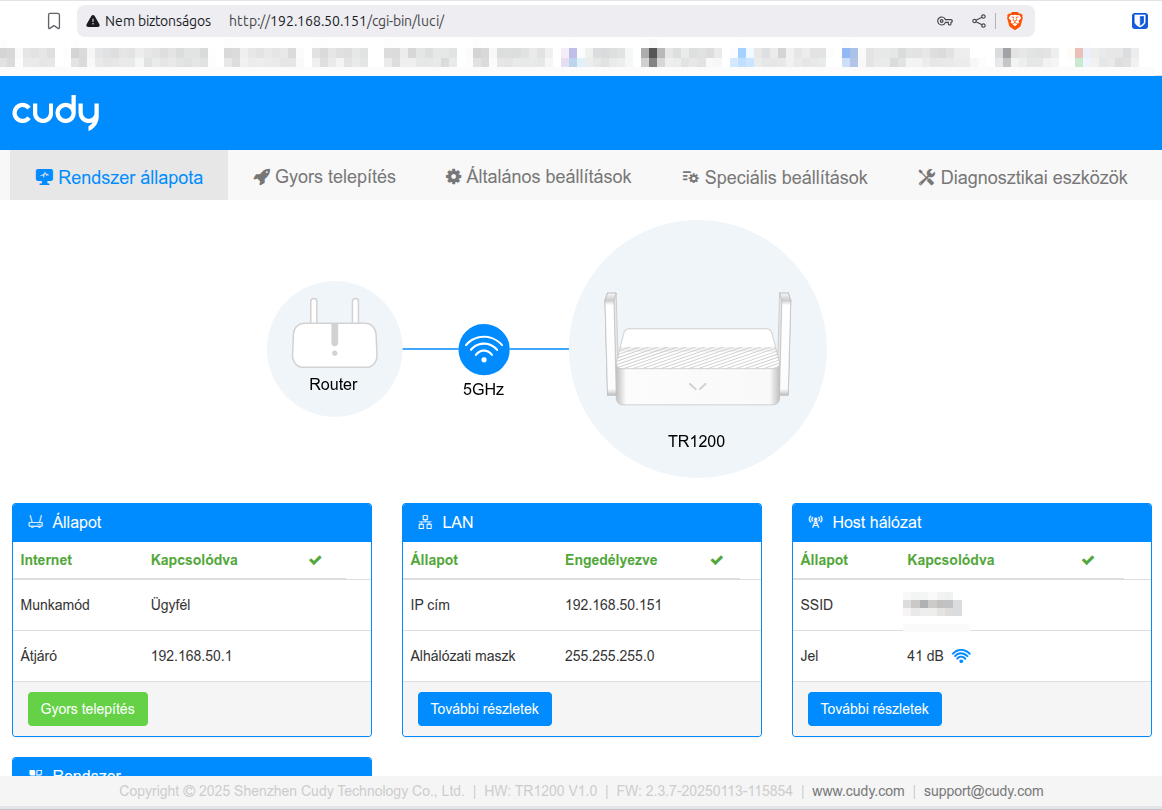
Task: Click the rocket icon on Gyors telepítés tab
Action: [x=262, y=177]
